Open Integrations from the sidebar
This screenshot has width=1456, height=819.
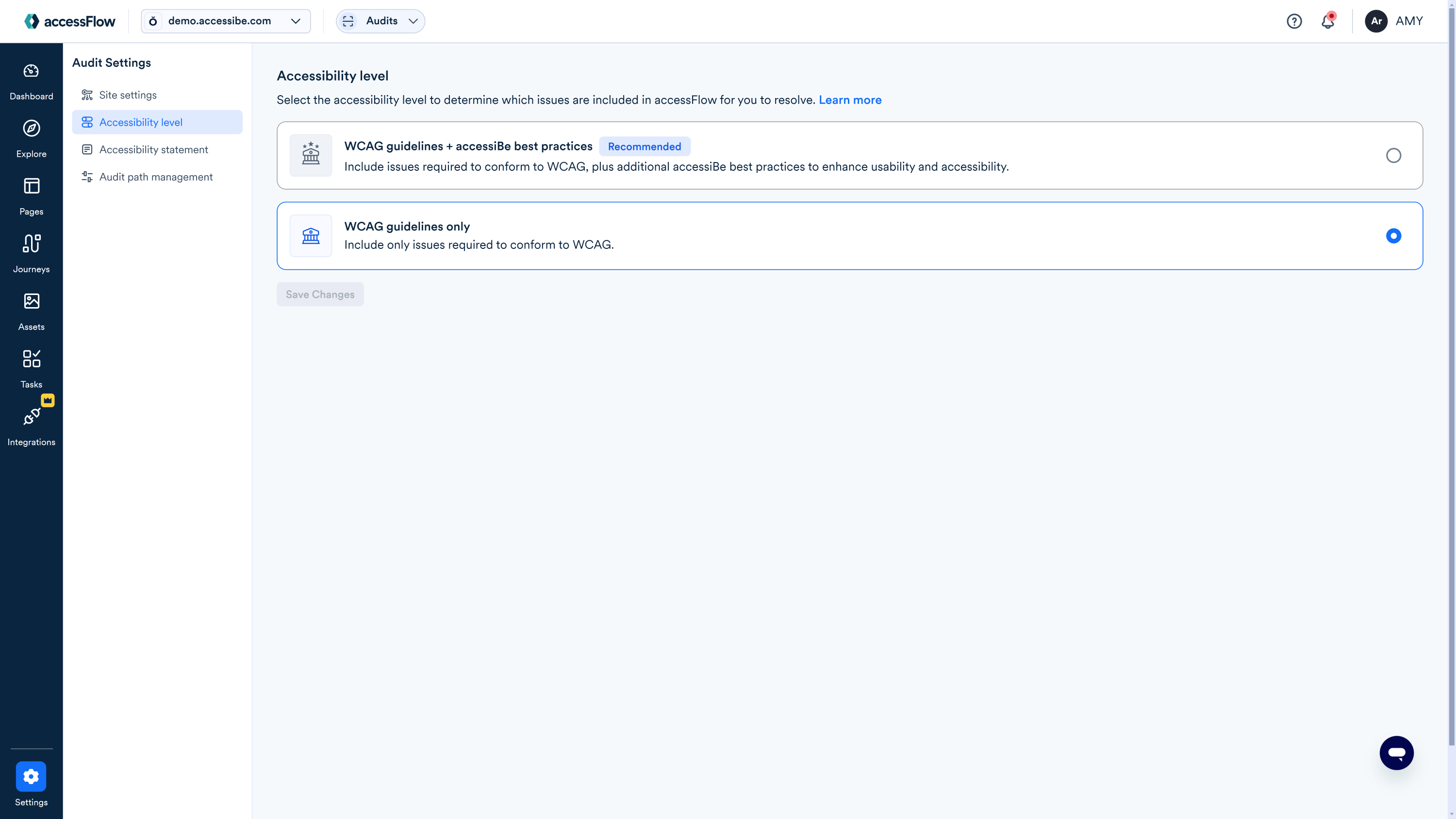pos(31,426)
